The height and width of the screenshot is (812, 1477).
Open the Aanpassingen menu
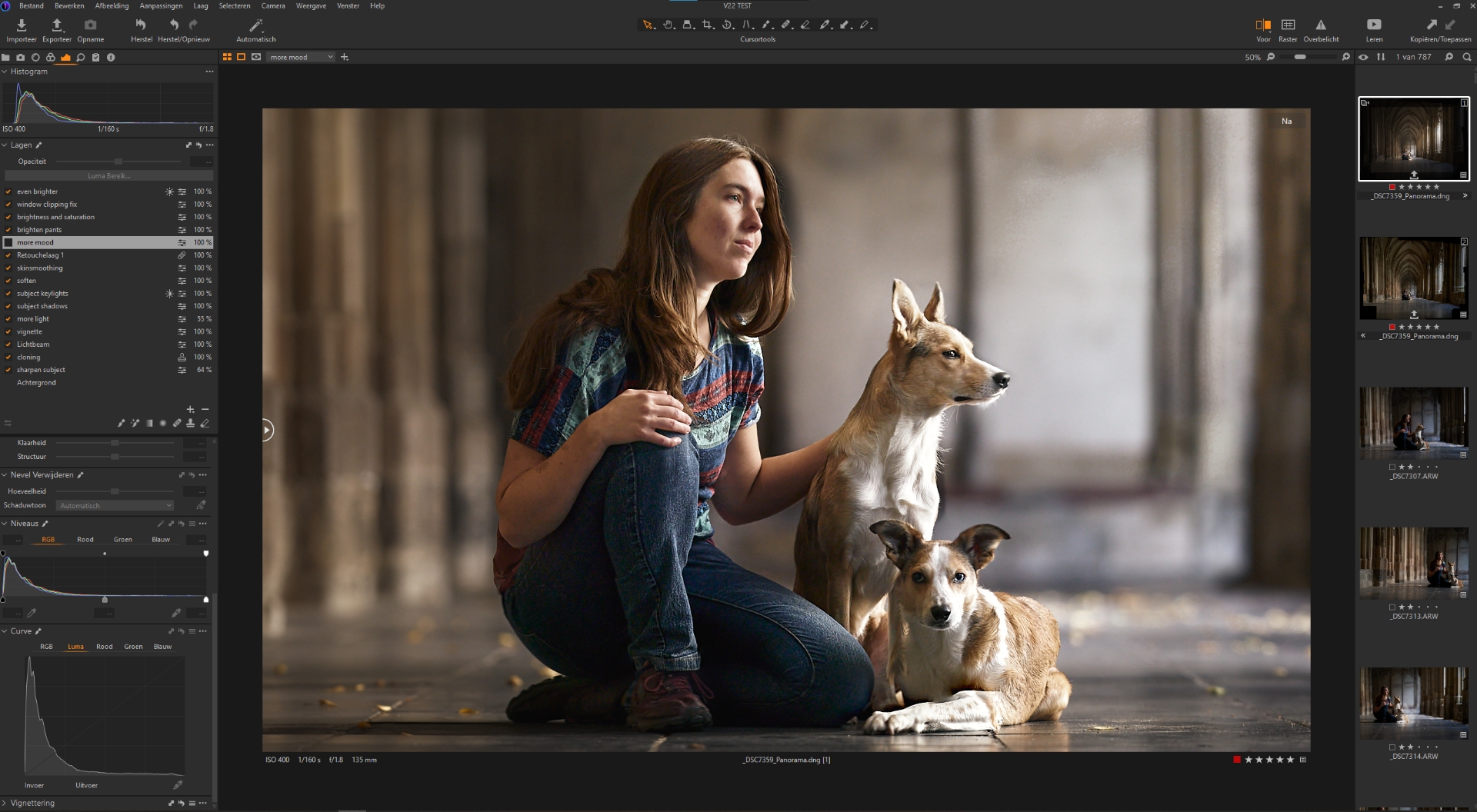(x=161, y=6)
